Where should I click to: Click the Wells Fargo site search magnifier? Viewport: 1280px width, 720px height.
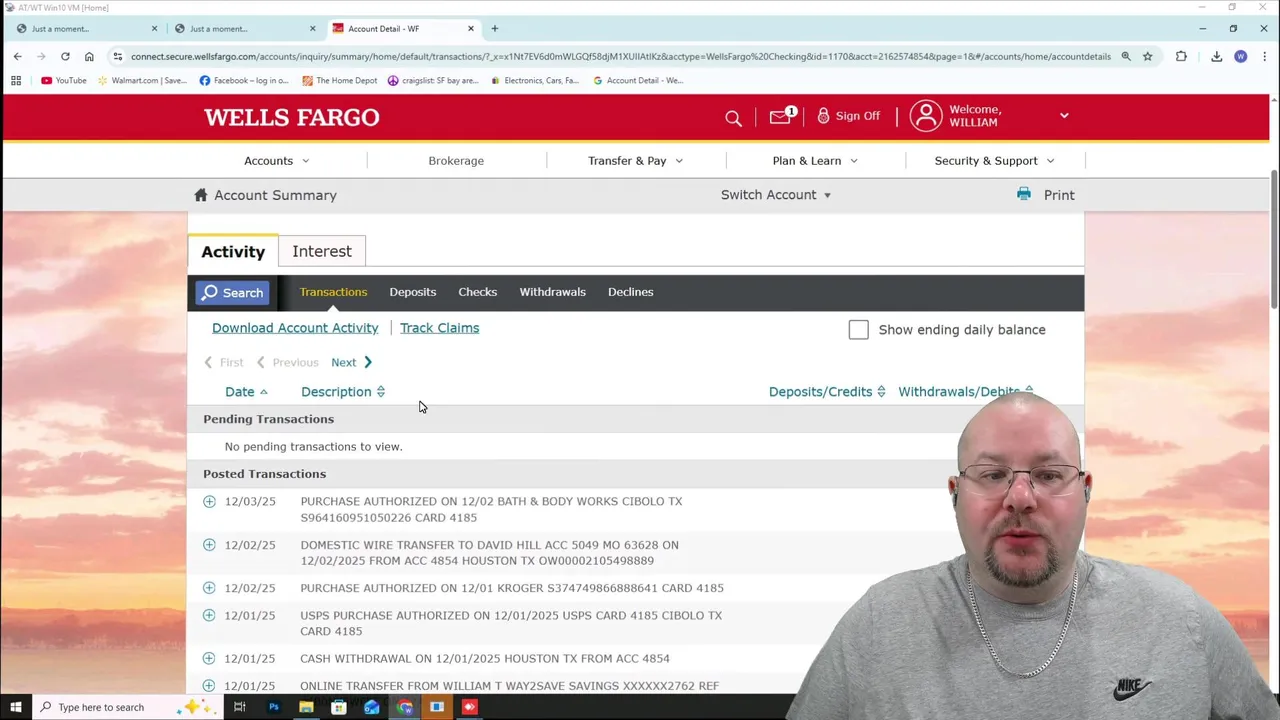click(x=733, y=118)
